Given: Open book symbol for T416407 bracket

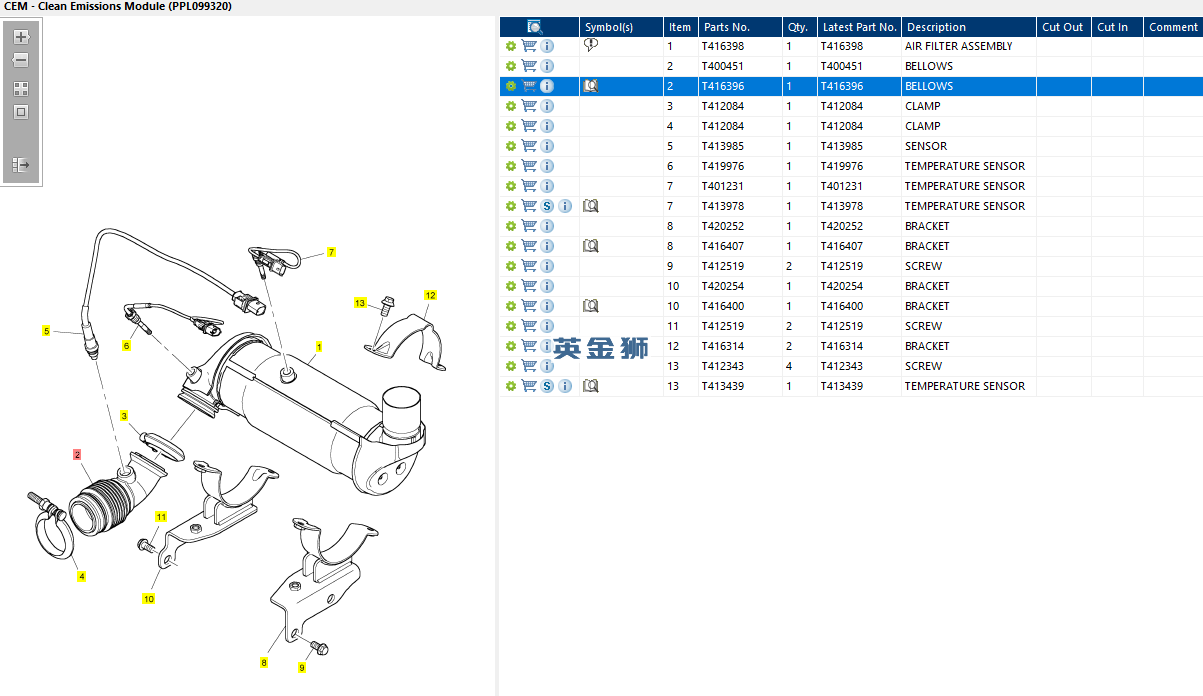Looking at the screenshot, I should (590, 246).
